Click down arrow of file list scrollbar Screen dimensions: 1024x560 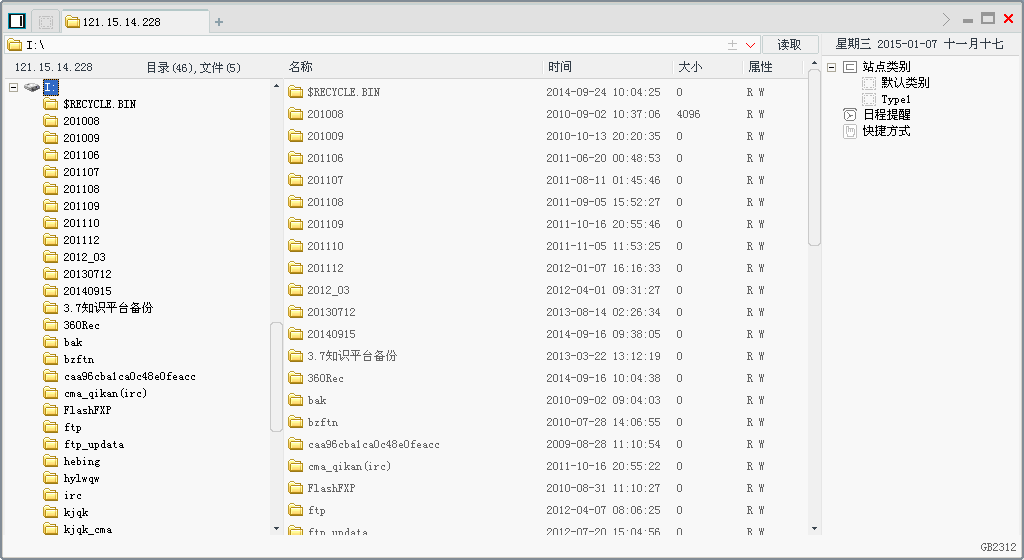click(814, 528)
